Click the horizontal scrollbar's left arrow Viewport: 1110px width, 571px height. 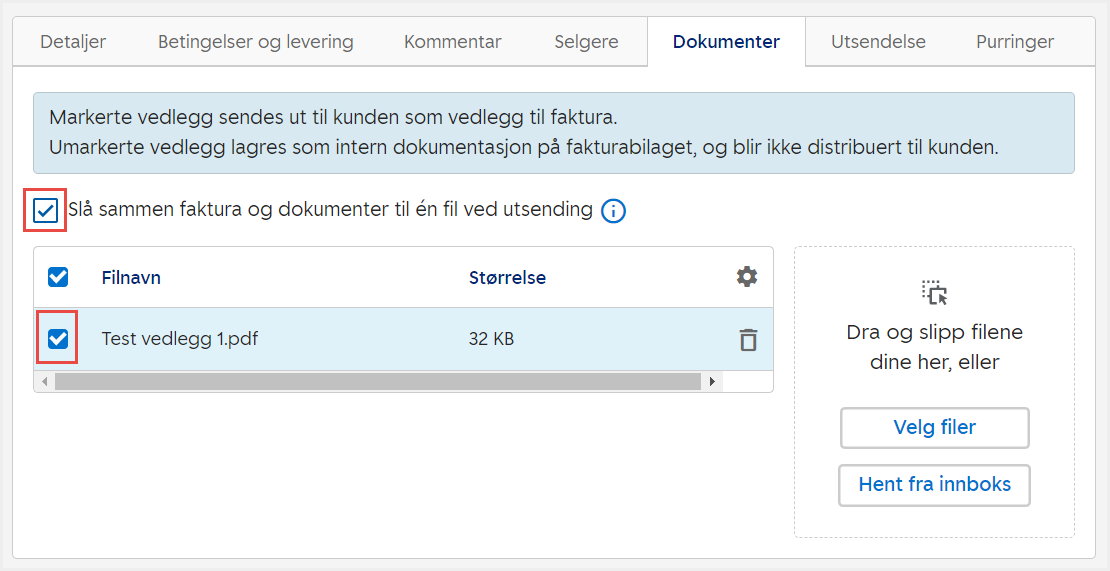coord(44,381)
